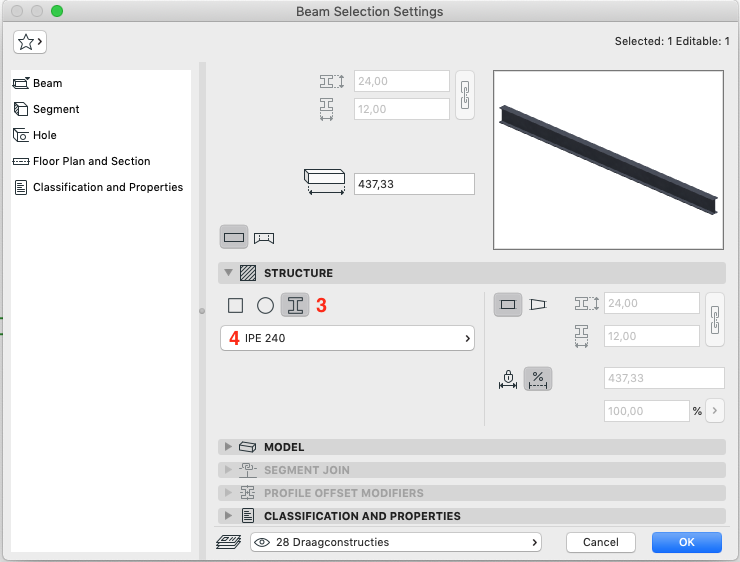Click the STRUCTURE hatch icon
740x562 pixels.
tap(248, 273)
